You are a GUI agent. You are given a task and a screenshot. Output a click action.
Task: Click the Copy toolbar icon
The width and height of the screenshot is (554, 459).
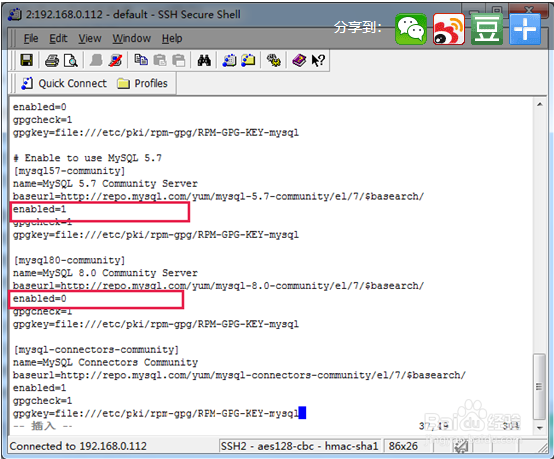tap(141, 60)
